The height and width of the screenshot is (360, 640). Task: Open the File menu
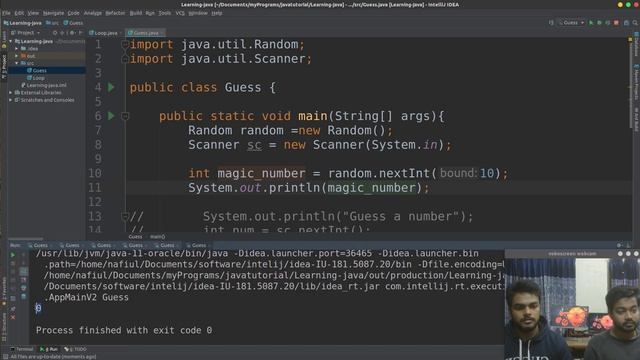[6, 13]
